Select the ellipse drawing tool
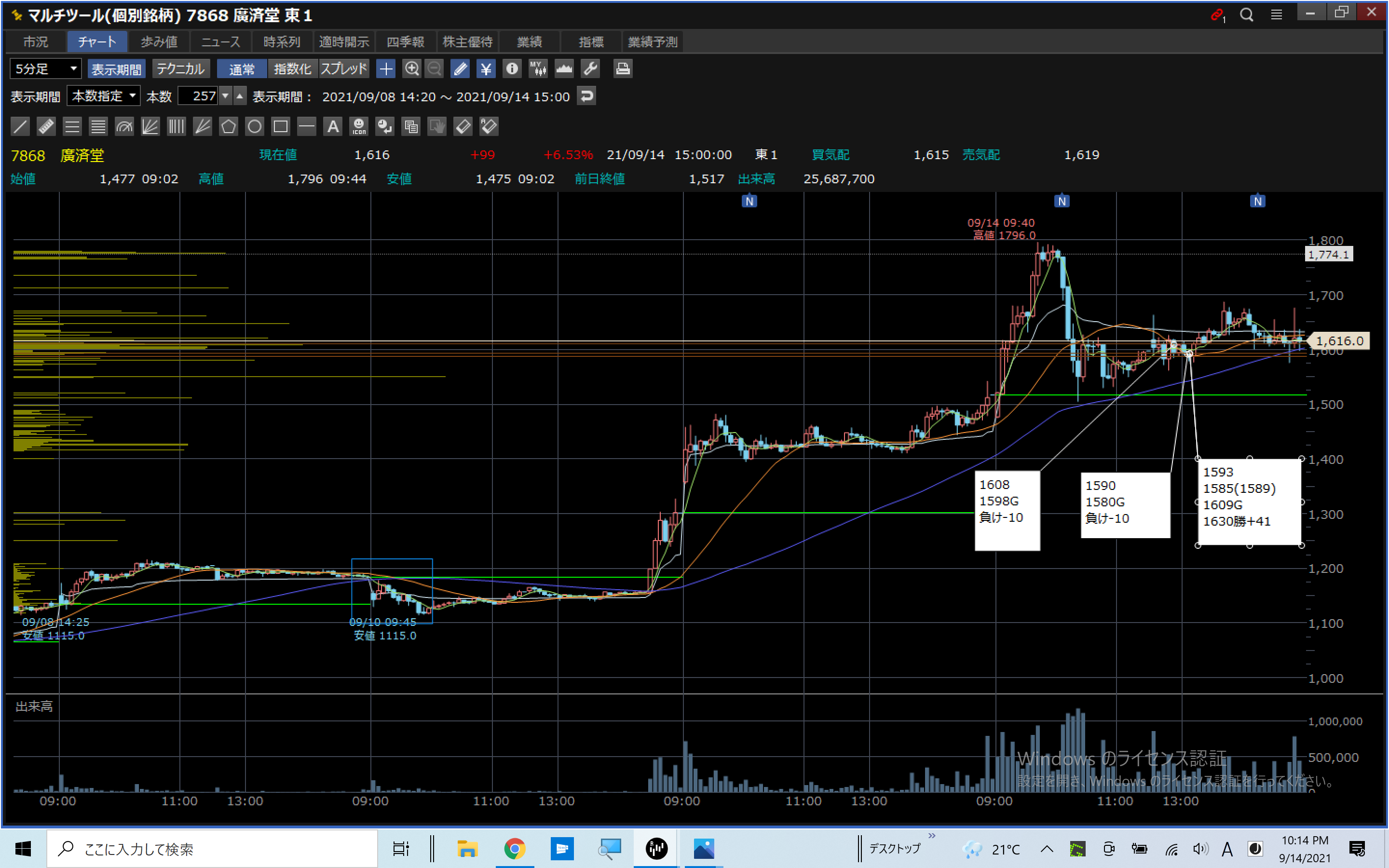Viewport: 1389px width, 868px height. click(x=254, y=126)
